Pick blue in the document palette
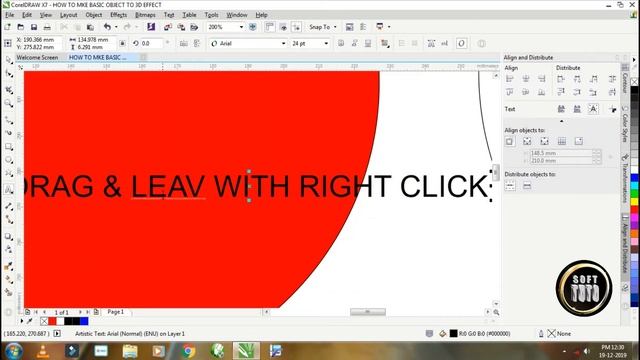 [x=84, y=321]
